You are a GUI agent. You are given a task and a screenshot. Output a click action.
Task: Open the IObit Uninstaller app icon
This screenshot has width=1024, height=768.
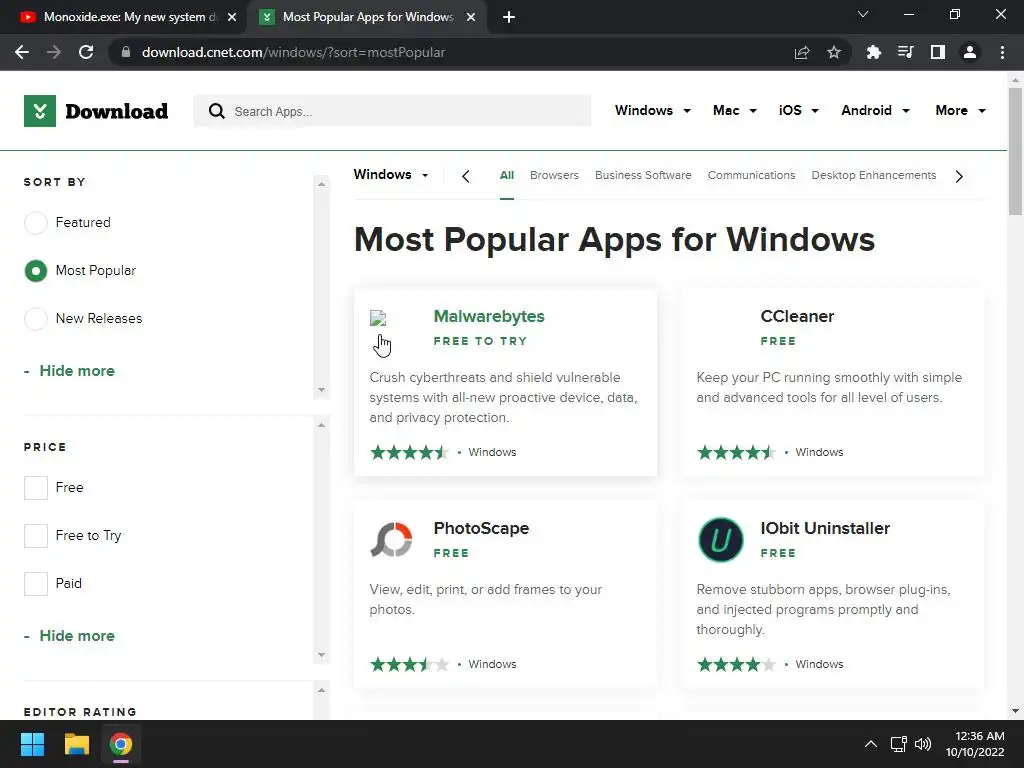(x=720, y=539)
